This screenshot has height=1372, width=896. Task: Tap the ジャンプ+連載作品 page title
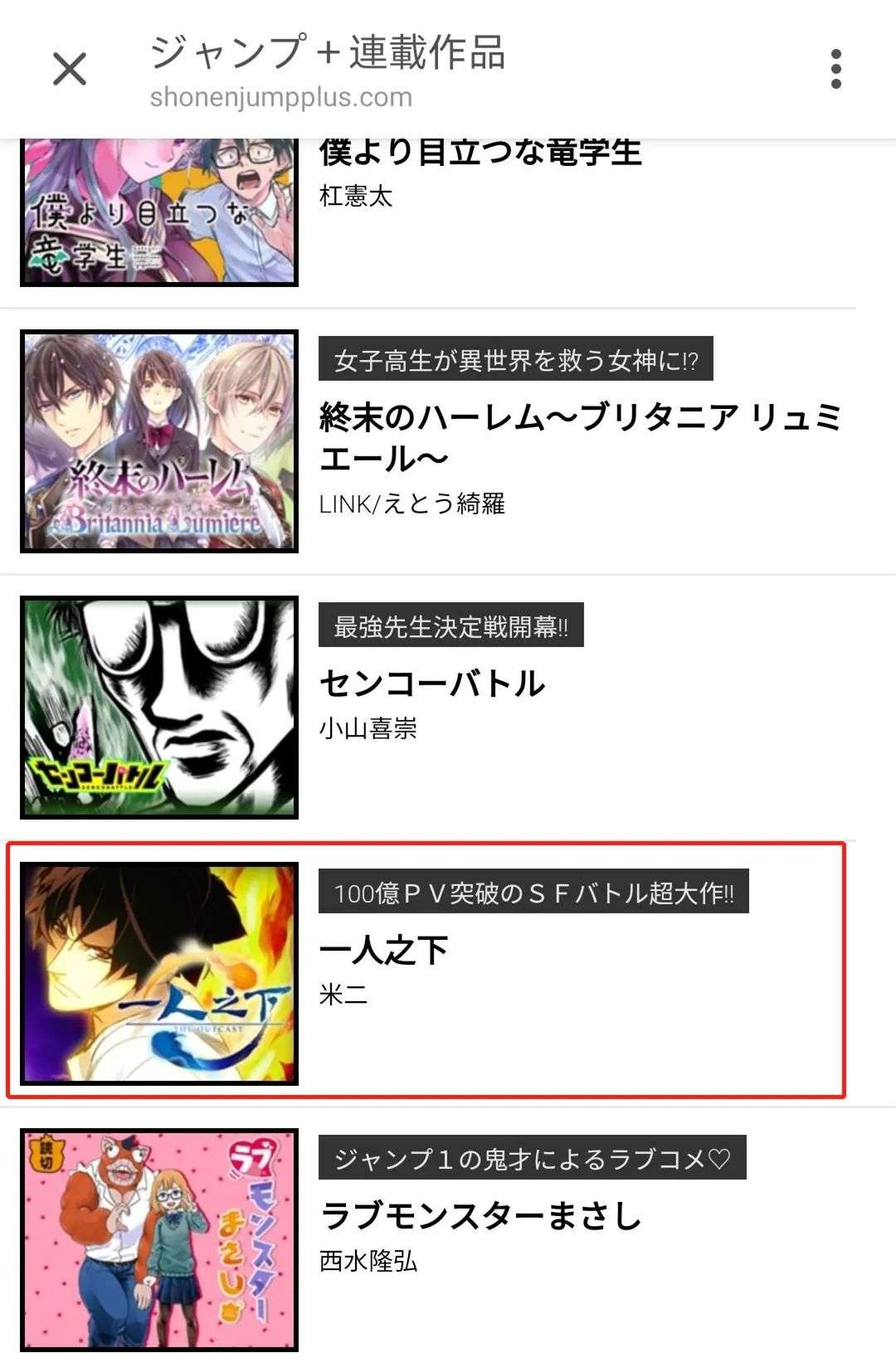[328, 51]
